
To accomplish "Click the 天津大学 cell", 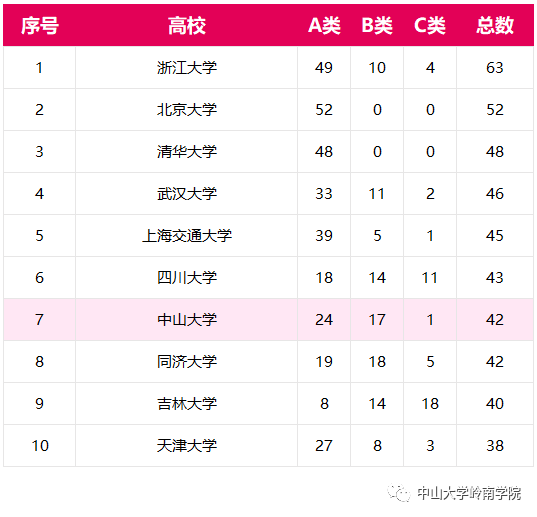I will tap(187, 446).
